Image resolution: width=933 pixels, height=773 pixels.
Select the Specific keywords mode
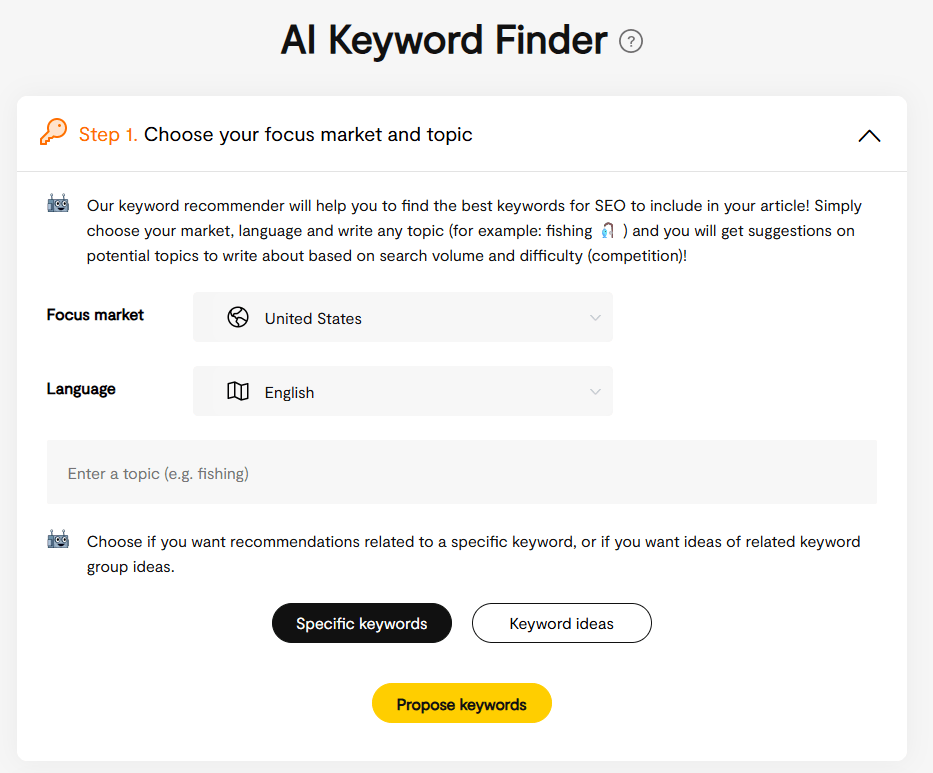point(361,622)
